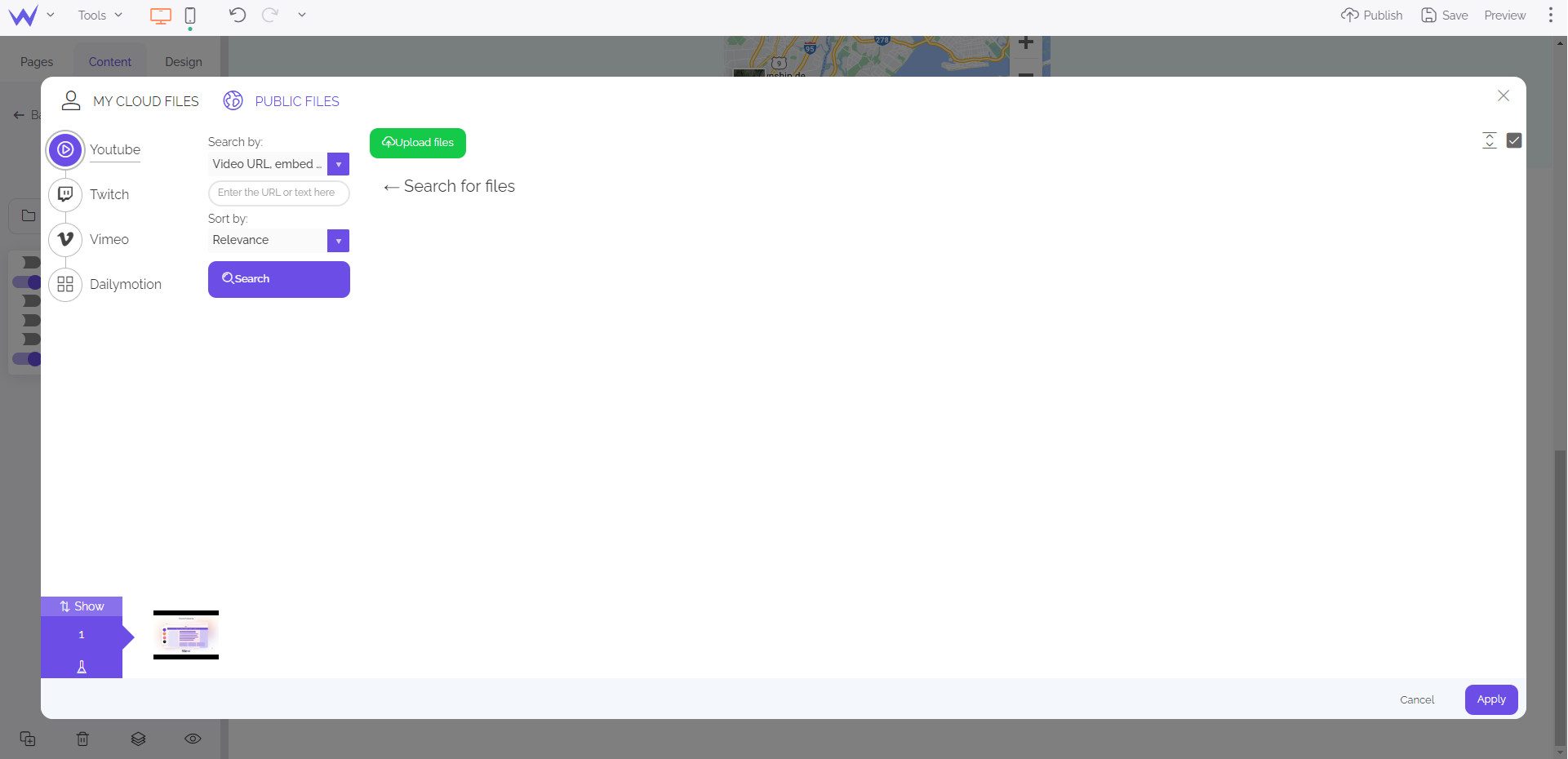Pick the Dailymotion source icon
Screen dimensions: 1568x759
click(65, 285)
